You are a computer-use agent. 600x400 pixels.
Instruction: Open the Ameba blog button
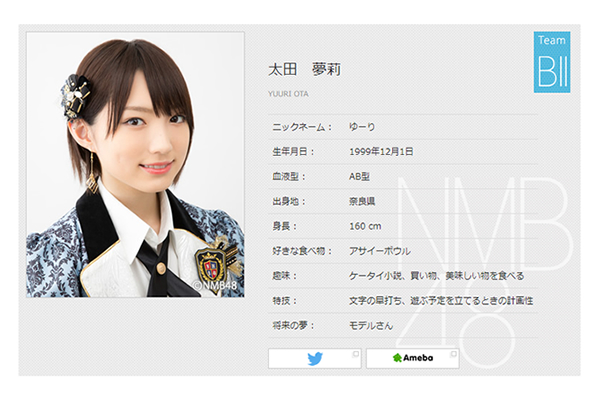412,358
